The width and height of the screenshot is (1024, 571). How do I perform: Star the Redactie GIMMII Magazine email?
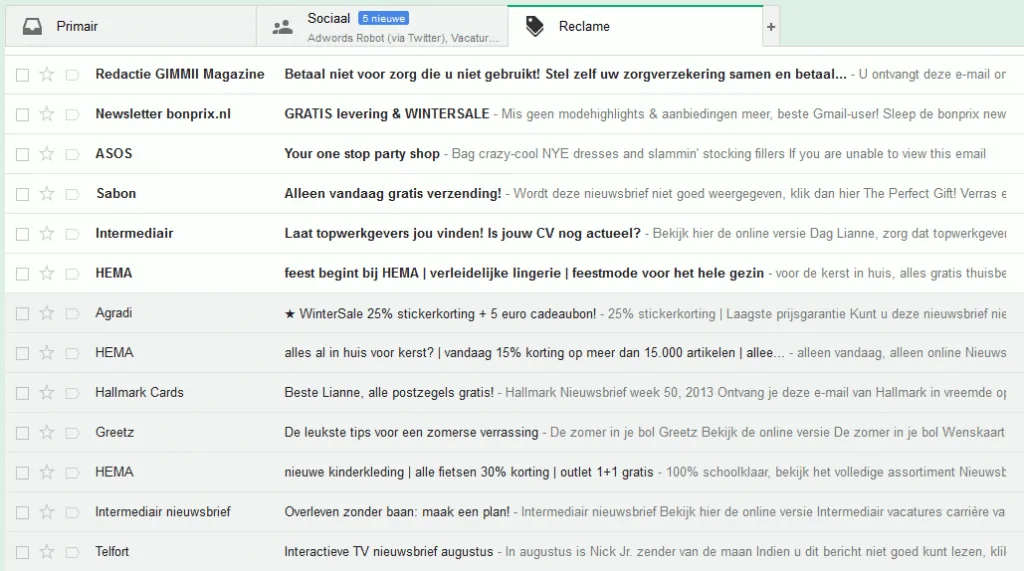click(x=46, y=74)
